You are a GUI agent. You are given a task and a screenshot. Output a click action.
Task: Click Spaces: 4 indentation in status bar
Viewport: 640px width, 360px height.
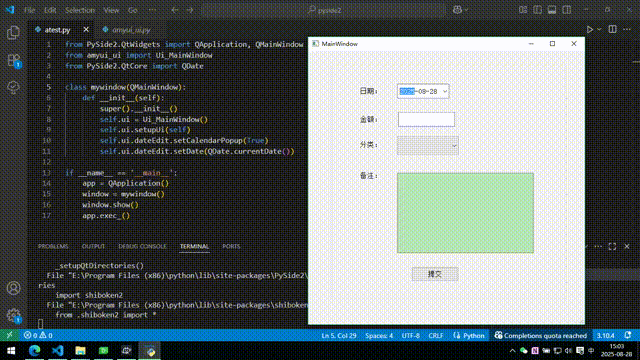pos(379,335)
